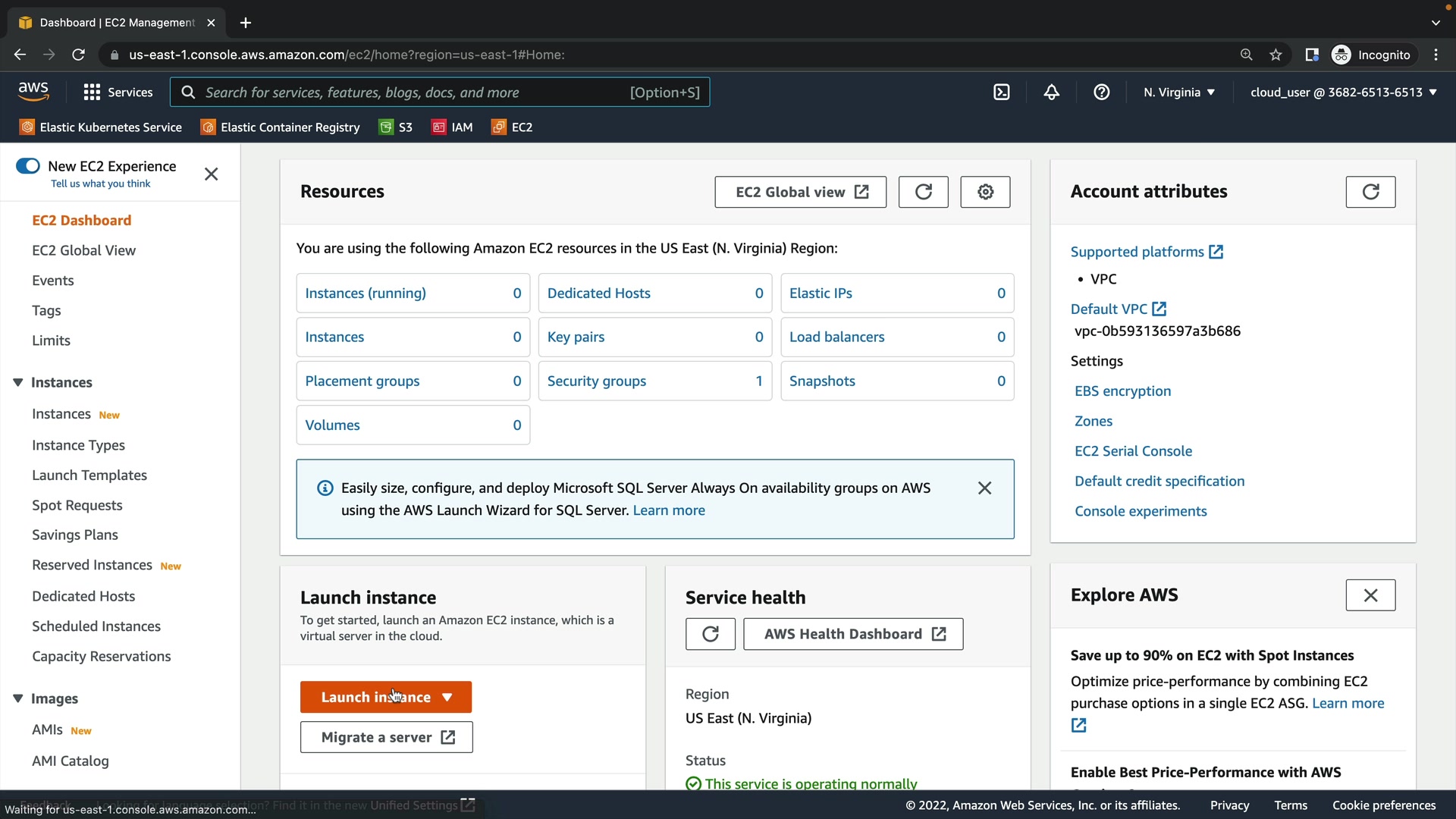Click the help question mark icon
The height and width of the screenshot is (819, 1456).
[x=1101, y=93]
